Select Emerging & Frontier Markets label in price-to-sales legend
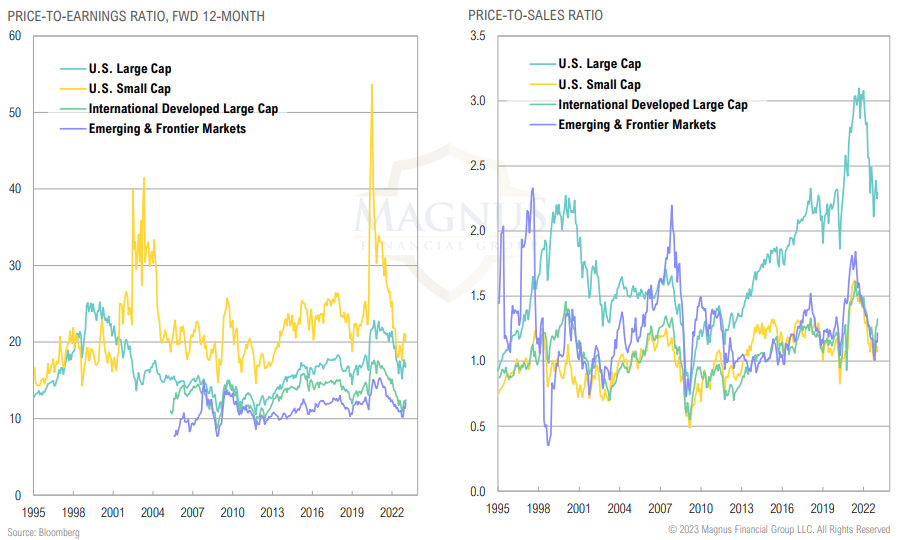Image resolution: width=898 pixels, height=540 pixels. click(637, 124)
